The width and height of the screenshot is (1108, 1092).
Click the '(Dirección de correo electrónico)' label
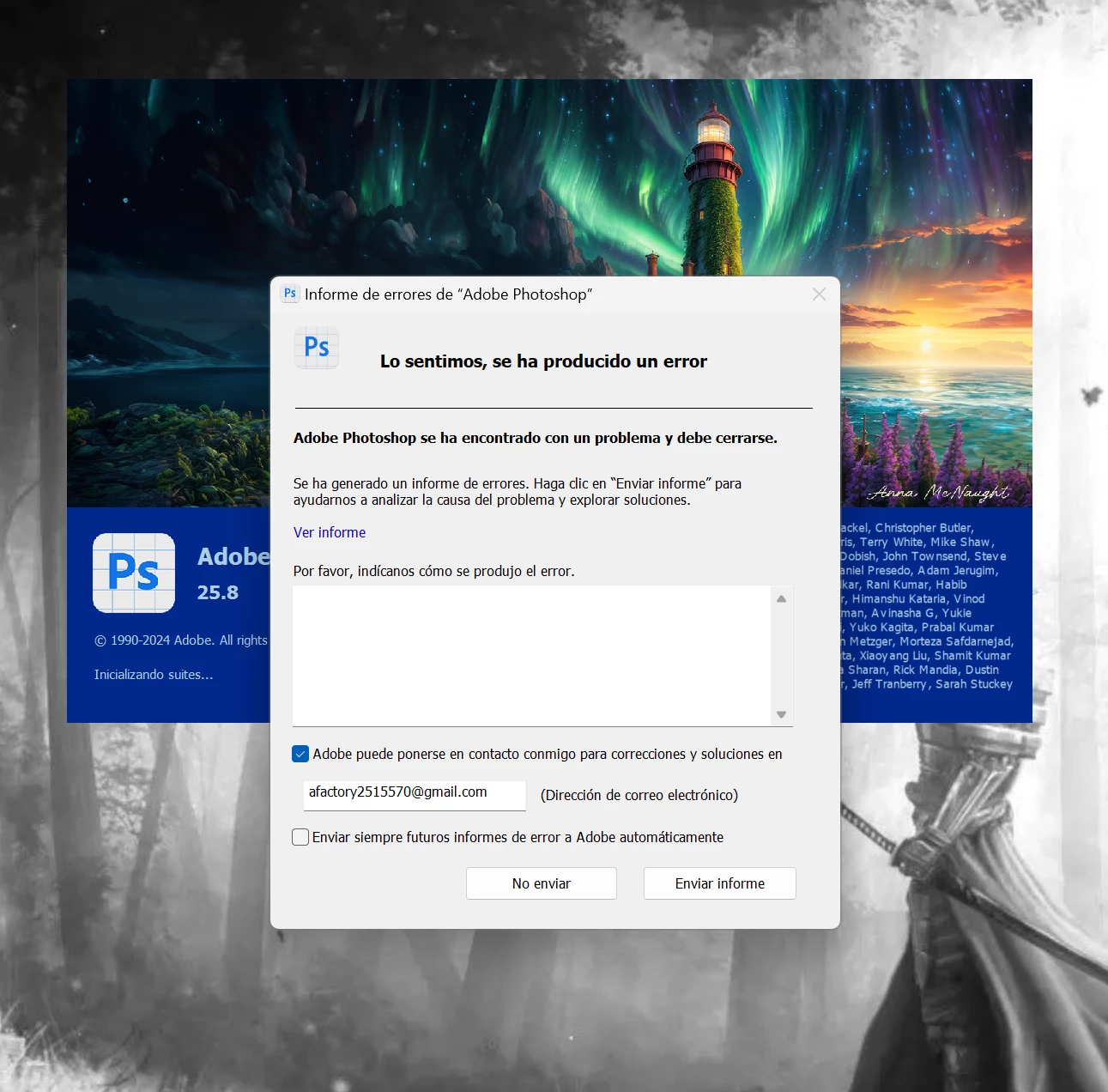point(639,795)
